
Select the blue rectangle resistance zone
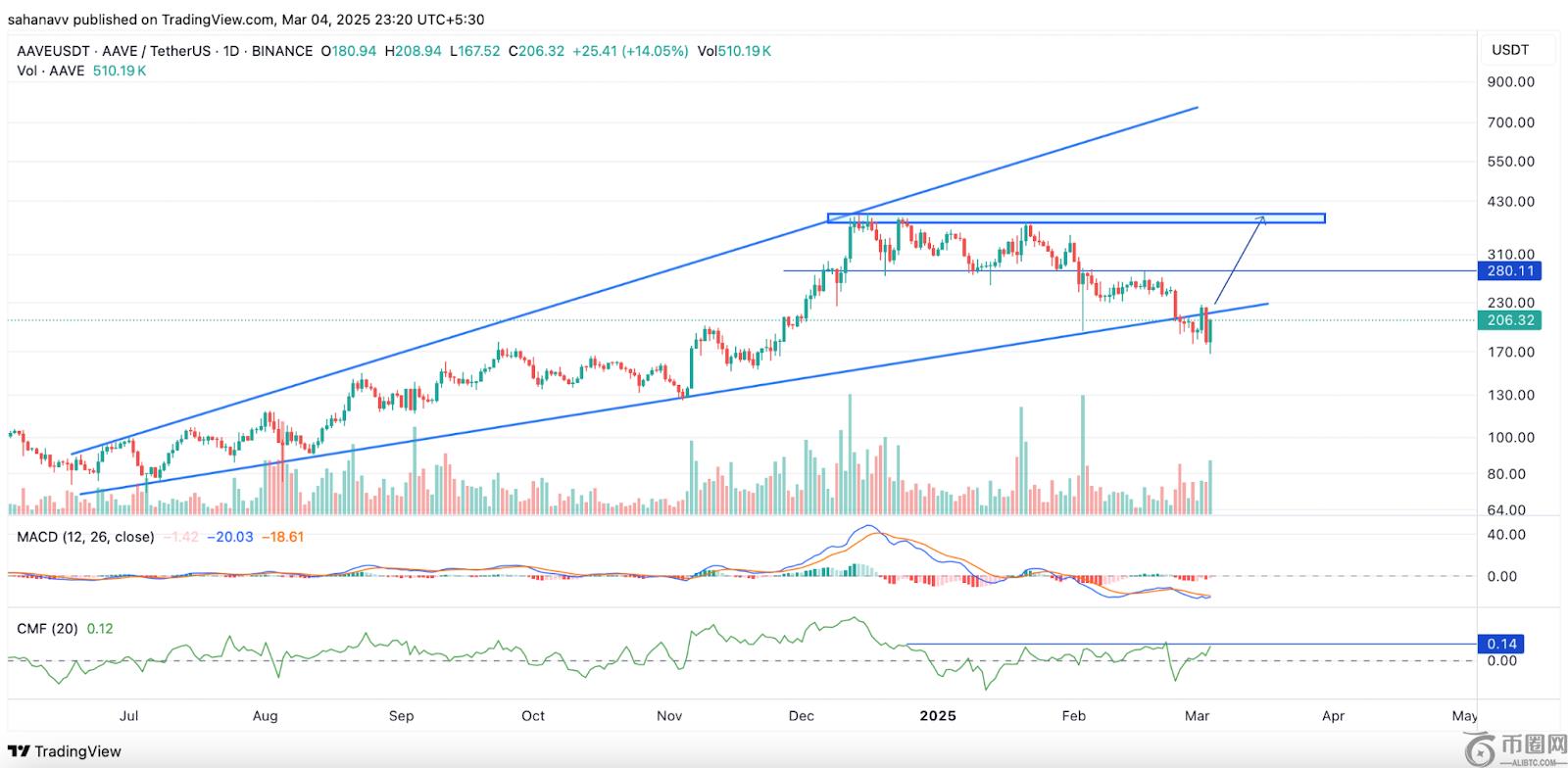(1075, 218)
